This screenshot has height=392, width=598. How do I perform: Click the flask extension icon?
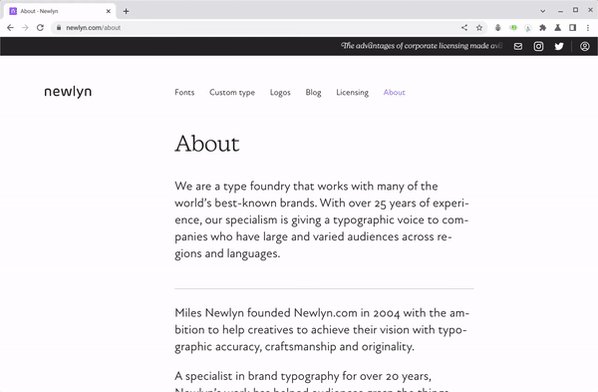click(x=558, y=27)
